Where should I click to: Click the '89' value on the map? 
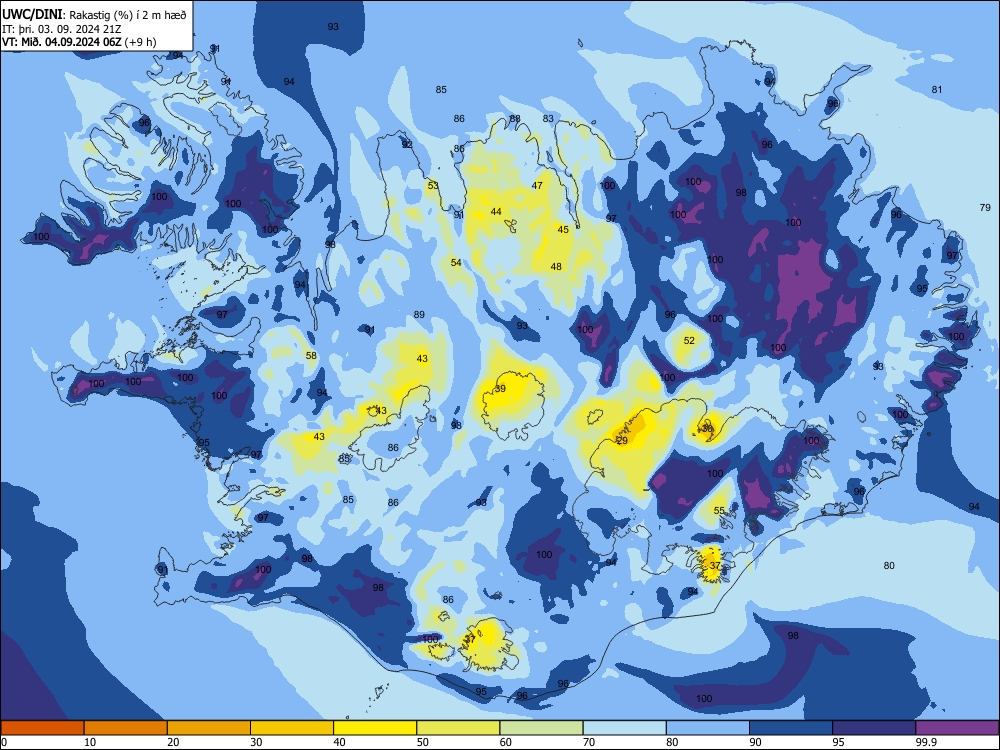[419, 314]
